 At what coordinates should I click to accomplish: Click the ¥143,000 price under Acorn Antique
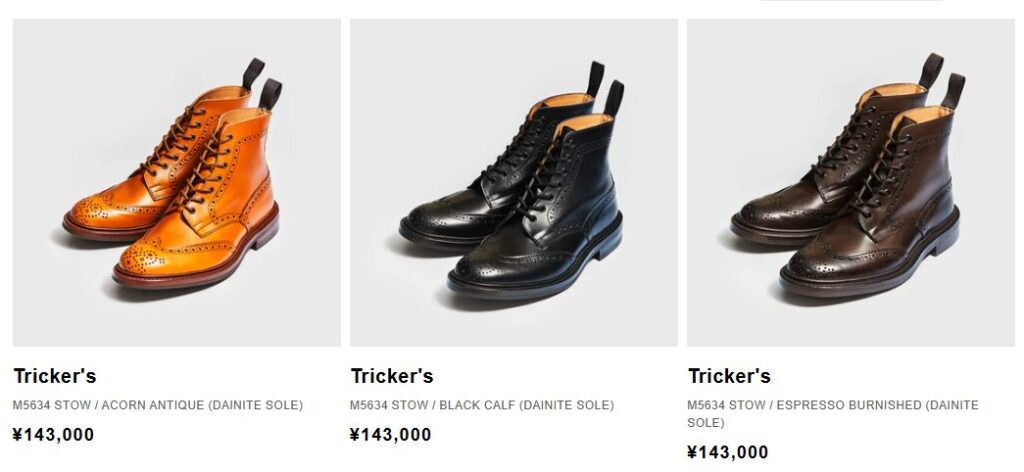(x=53, y=435)
